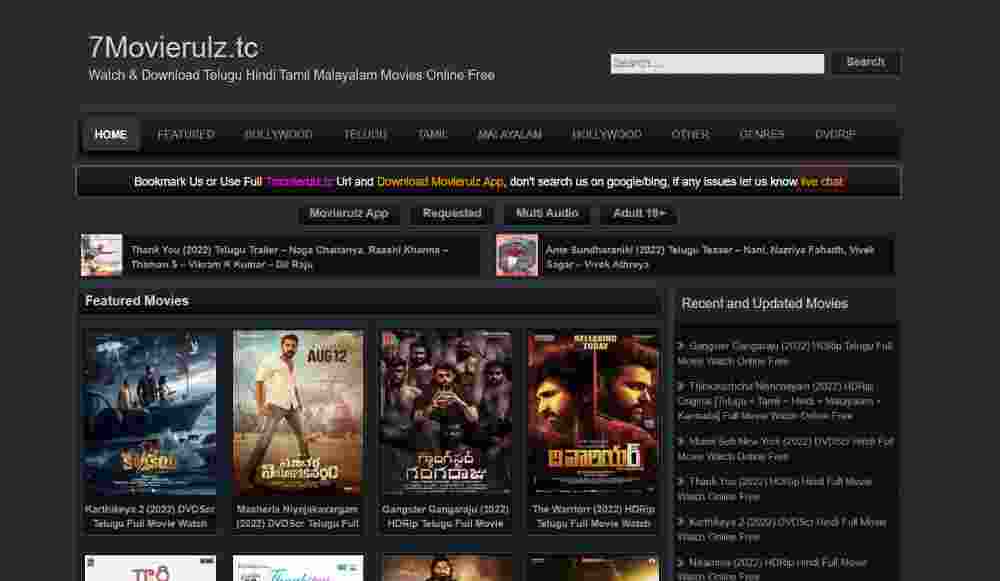The width and height of the screenshot is (1000, 581).
Task: Click Macherla Niyojakavargam (2022) DVDScr title
Action: [298, 517]
